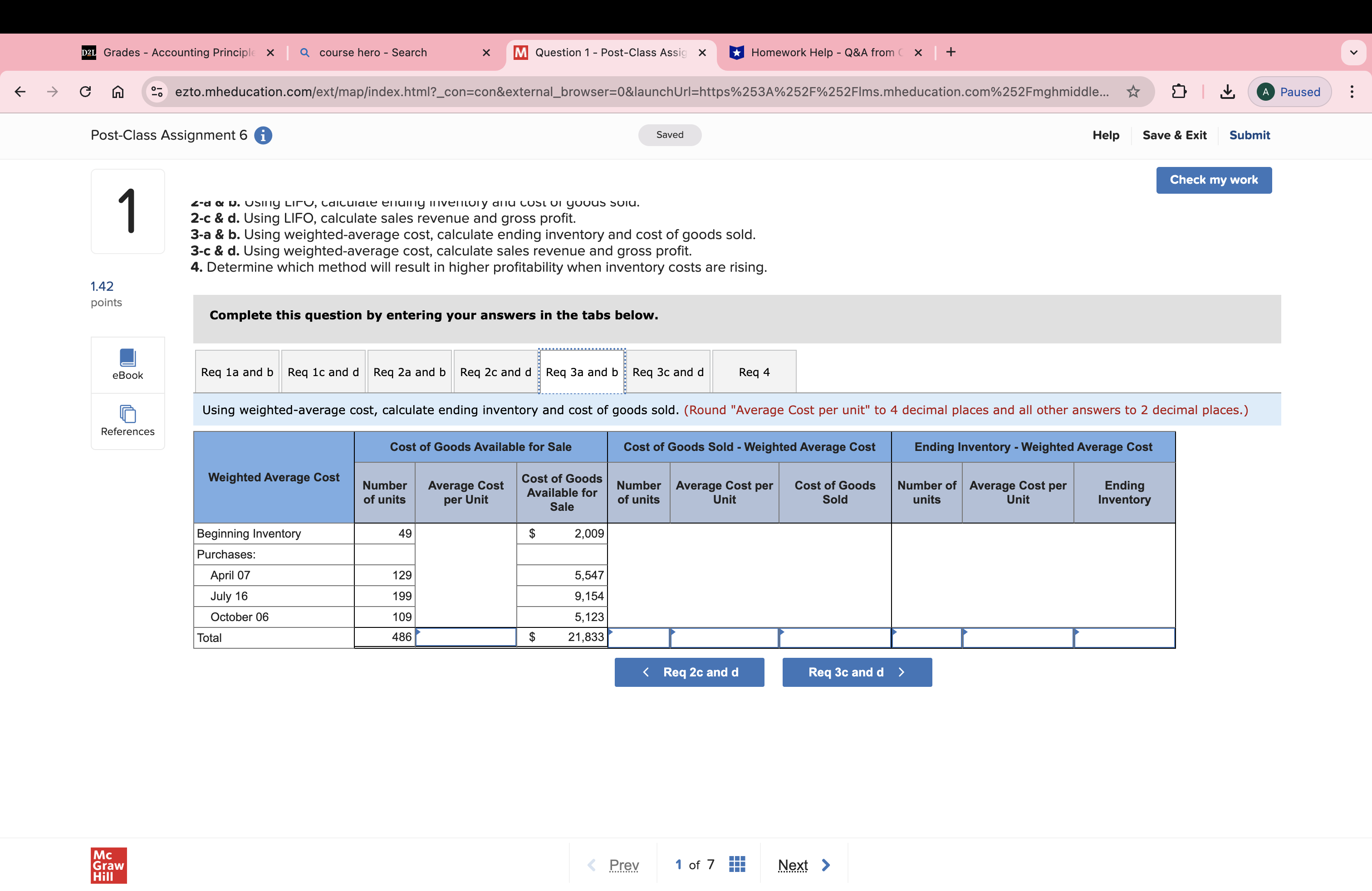Open the page grid navigator icon

point(737,864)
